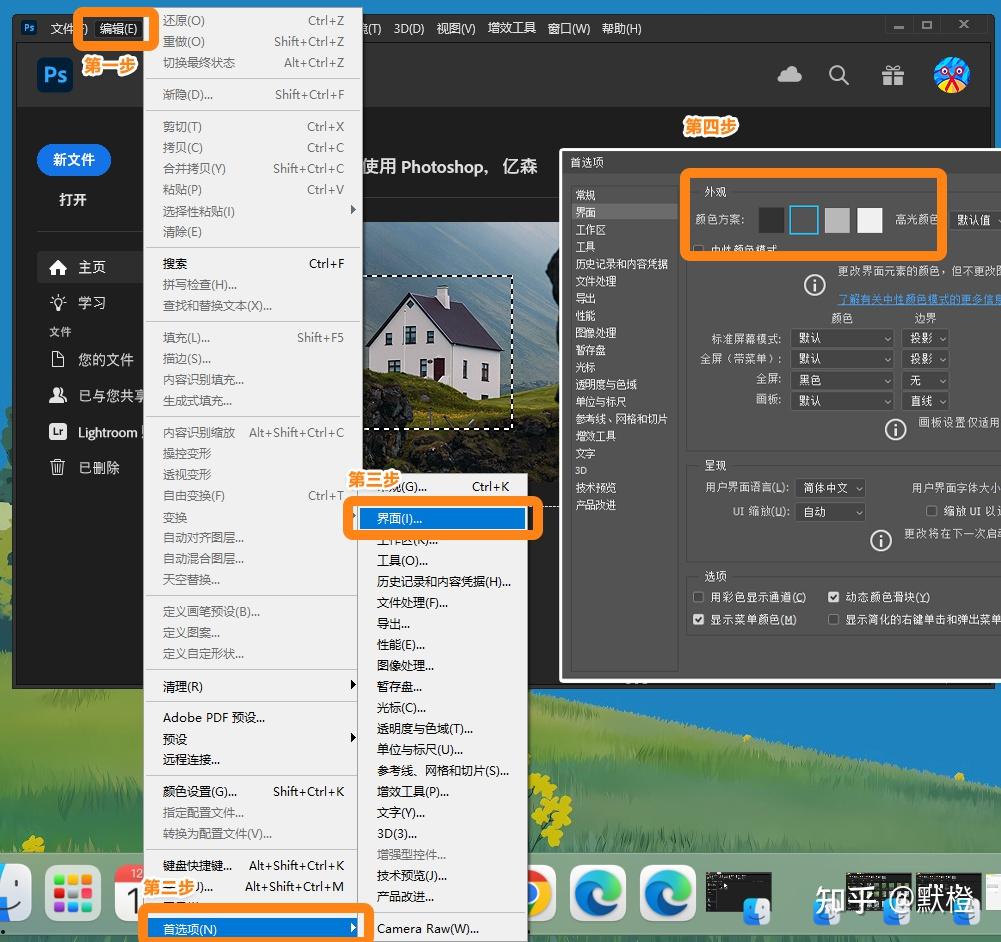Image resolution: width=1001 pixels, height=942 pixels.
Task: Select 工作区 in preferences category list
Action: coord(591,230)
